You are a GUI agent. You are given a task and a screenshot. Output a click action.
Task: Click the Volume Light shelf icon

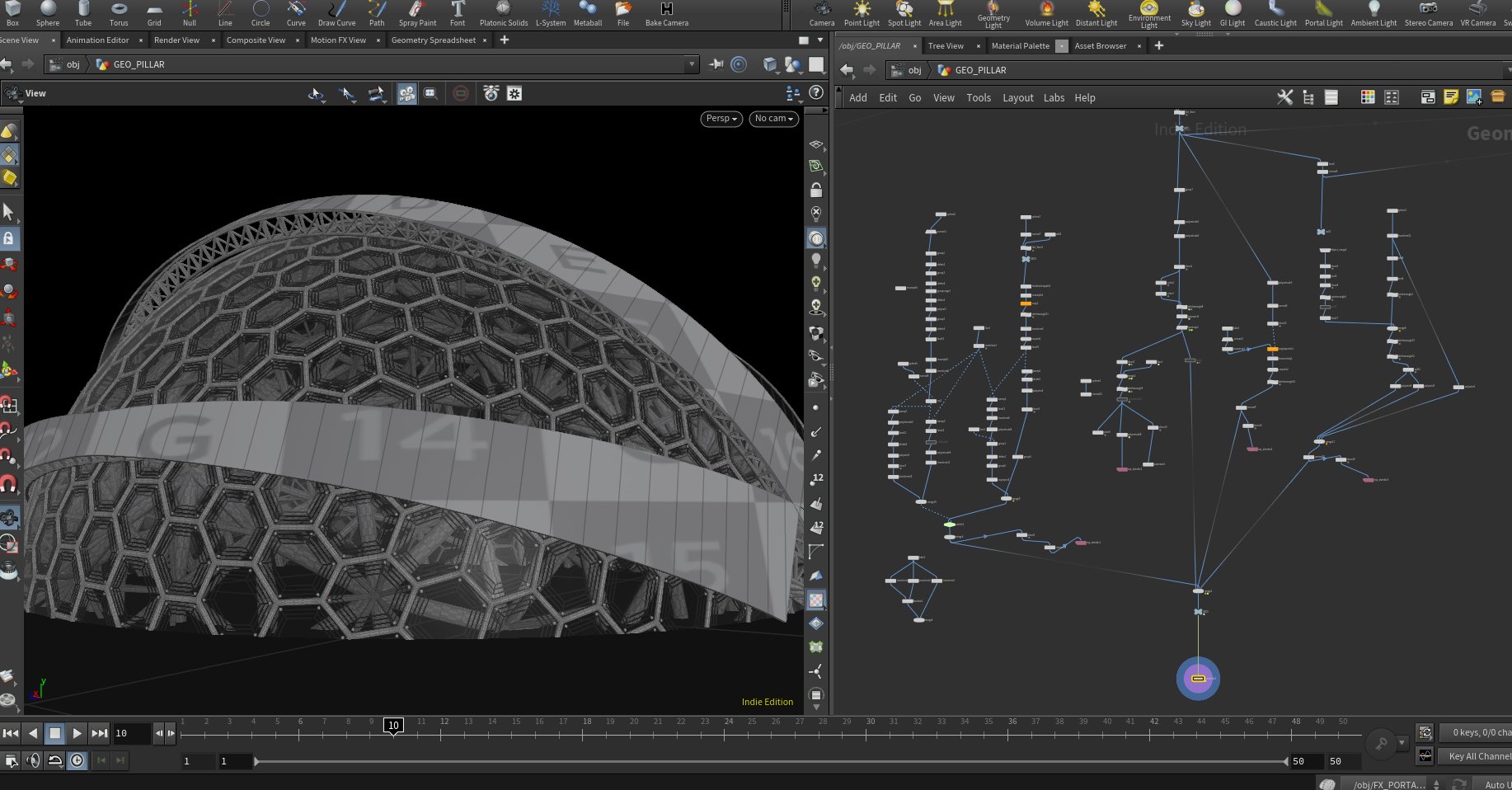pos(1046,13)
